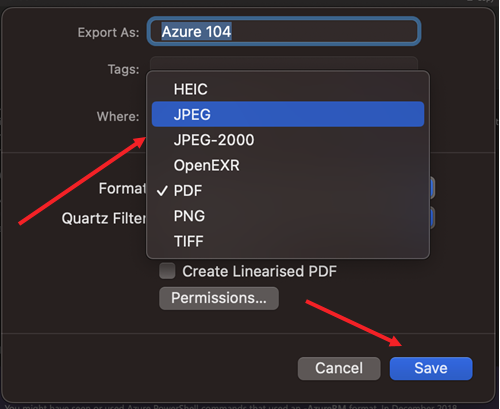This screenshot has height=409, width=500.
Task: Pick JPEG-2000 in the format menu
Action: click(288, 140)
